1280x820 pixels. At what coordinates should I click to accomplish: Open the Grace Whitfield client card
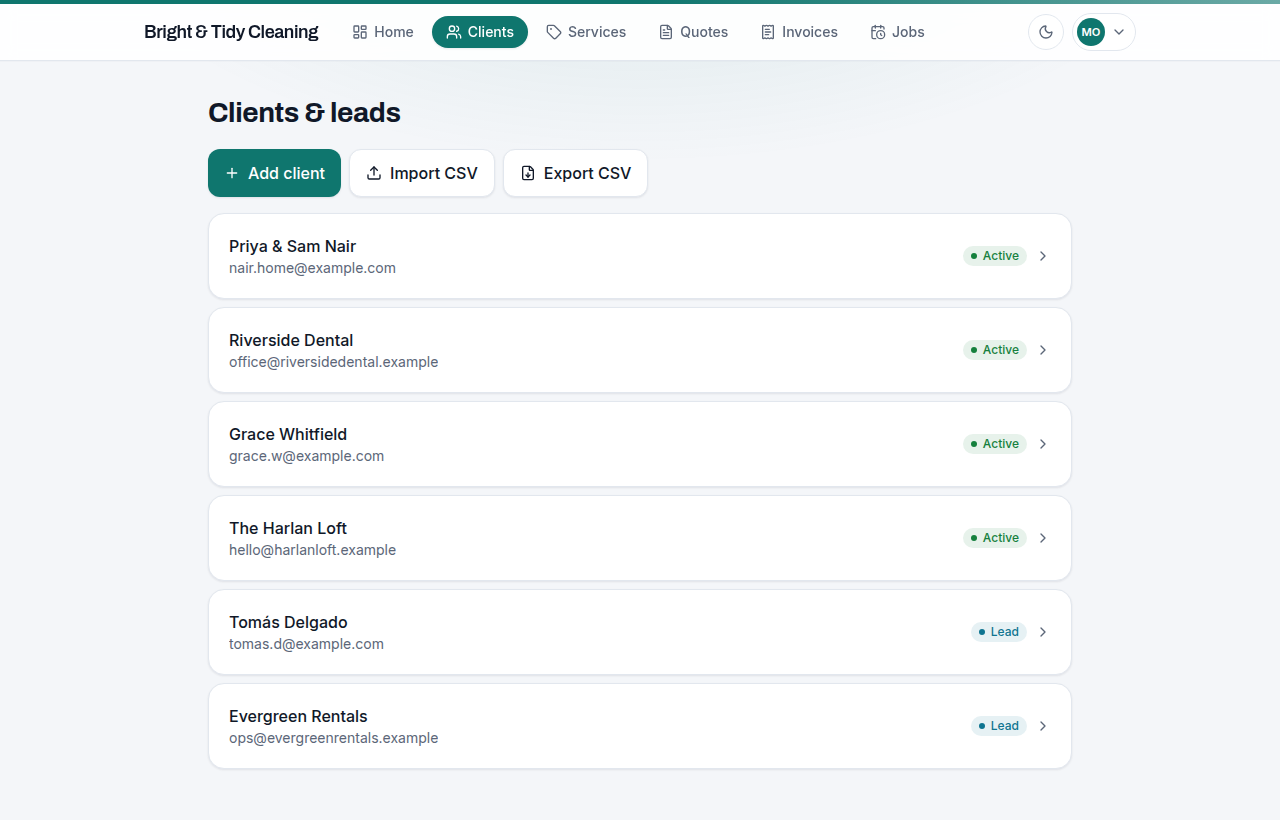[x=640, y=444]
